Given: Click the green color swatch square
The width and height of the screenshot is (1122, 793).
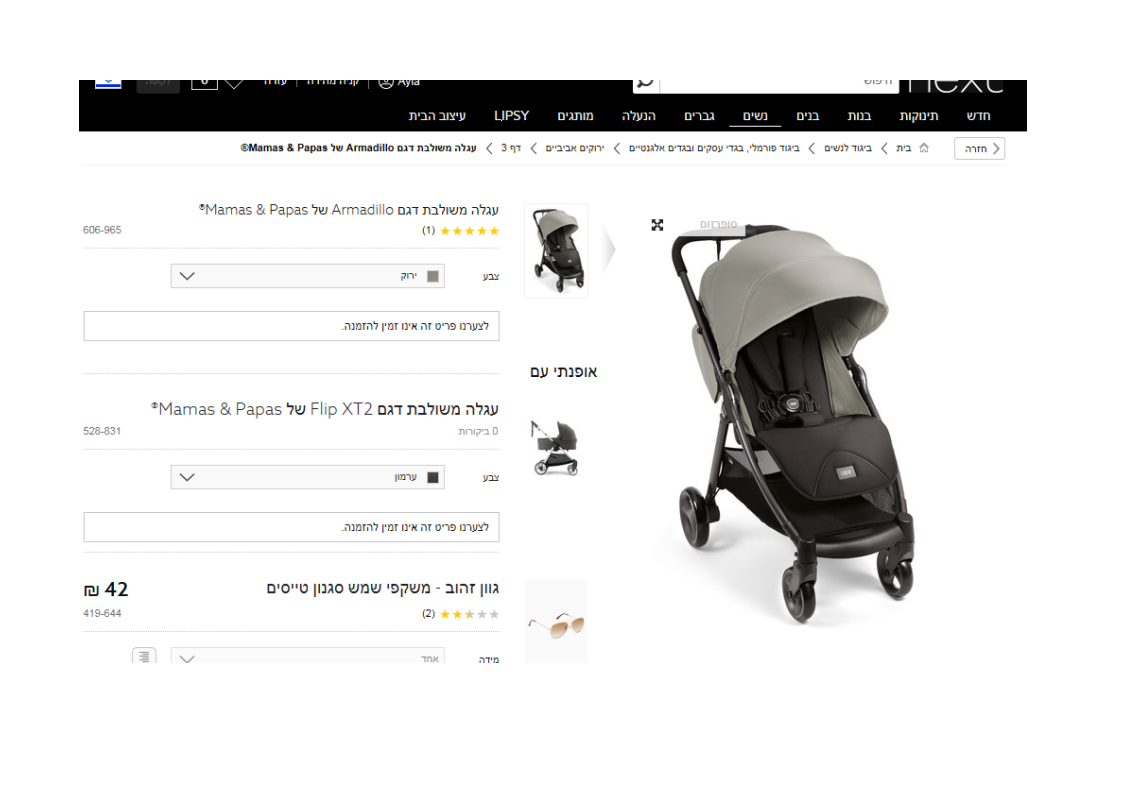Looking at the screenshot, I should pyautogui.click(x=433, y=276).
